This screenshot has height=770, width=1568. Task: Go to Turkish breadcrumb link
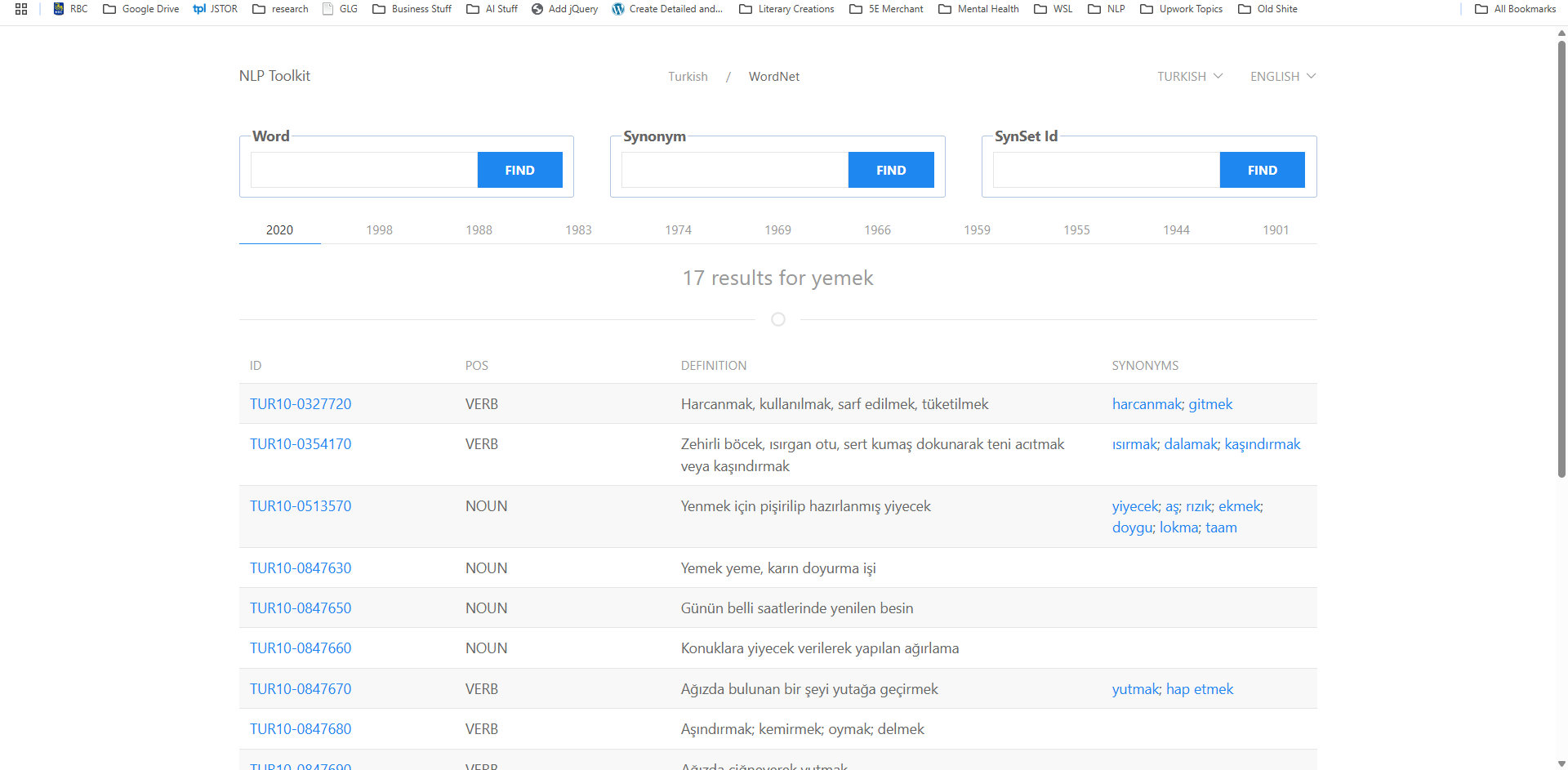688,77
